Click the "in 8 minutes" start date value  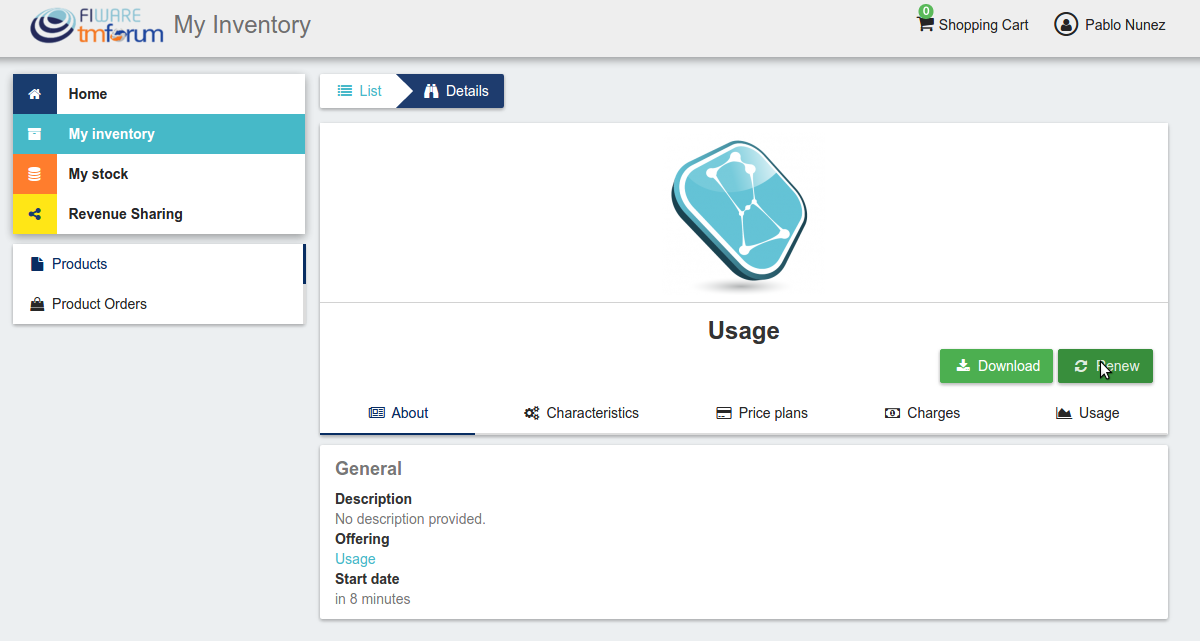pyautogui.click(x=372, y=599)
